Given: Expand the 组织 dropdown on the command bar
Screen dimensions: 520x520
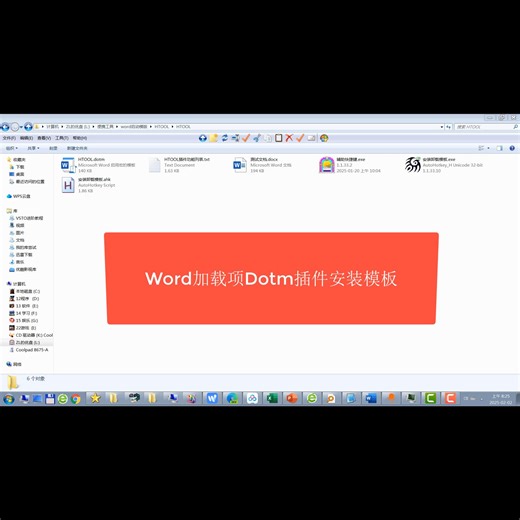Looking at the screenshot, I should tap(12, 148).
